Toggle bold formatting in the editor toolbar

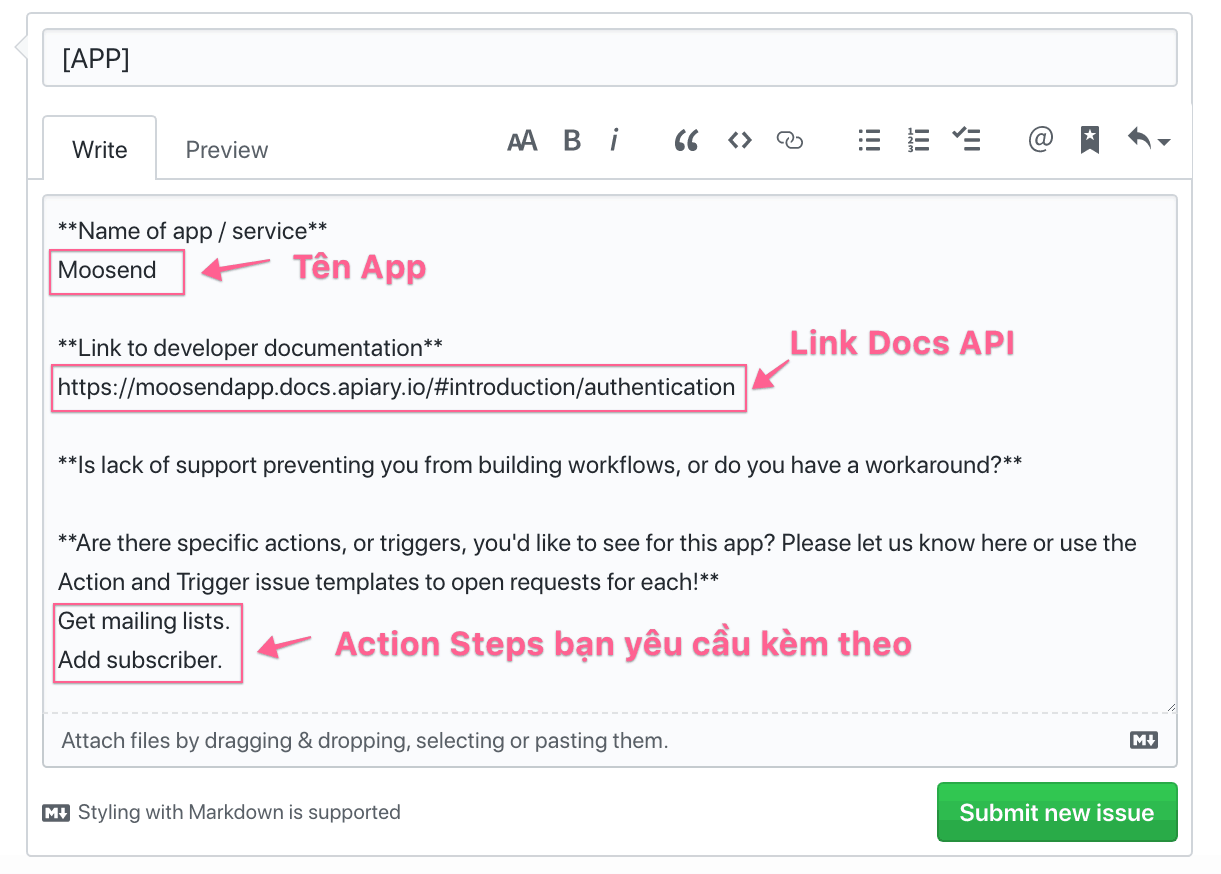[x=572, y=141]
